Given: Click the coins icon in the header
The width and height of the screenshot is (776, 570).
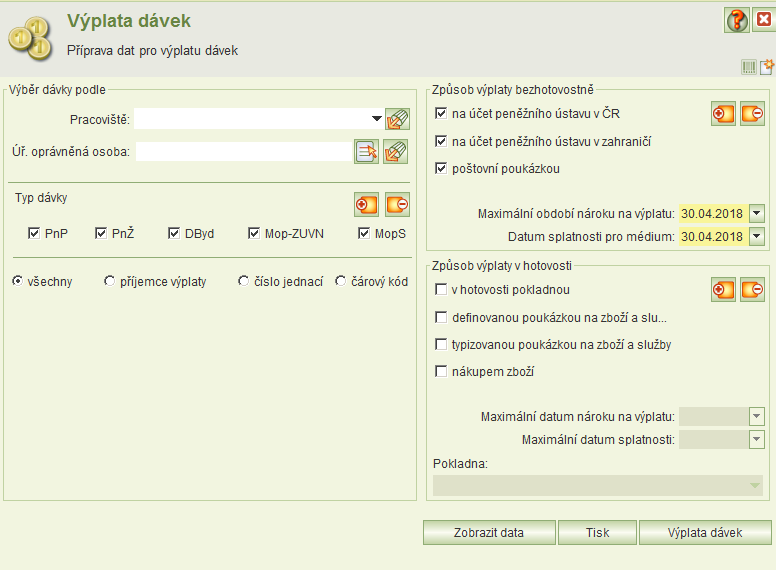Looking at the screenshot, I should point(31,38).
